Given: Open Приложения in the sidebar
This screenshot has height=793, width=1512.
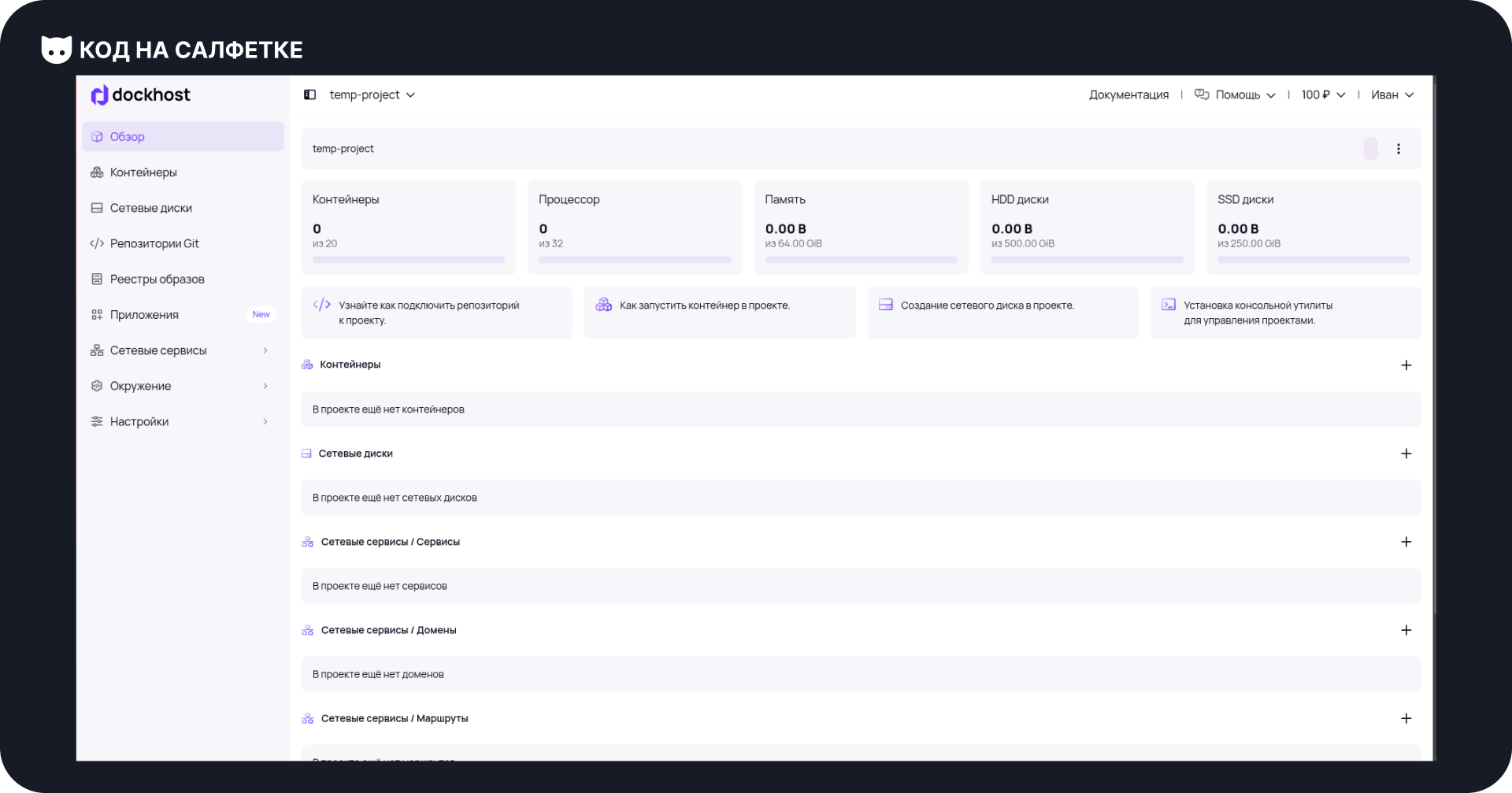Looking at the screenshot, I should click(x=183, y=314).
